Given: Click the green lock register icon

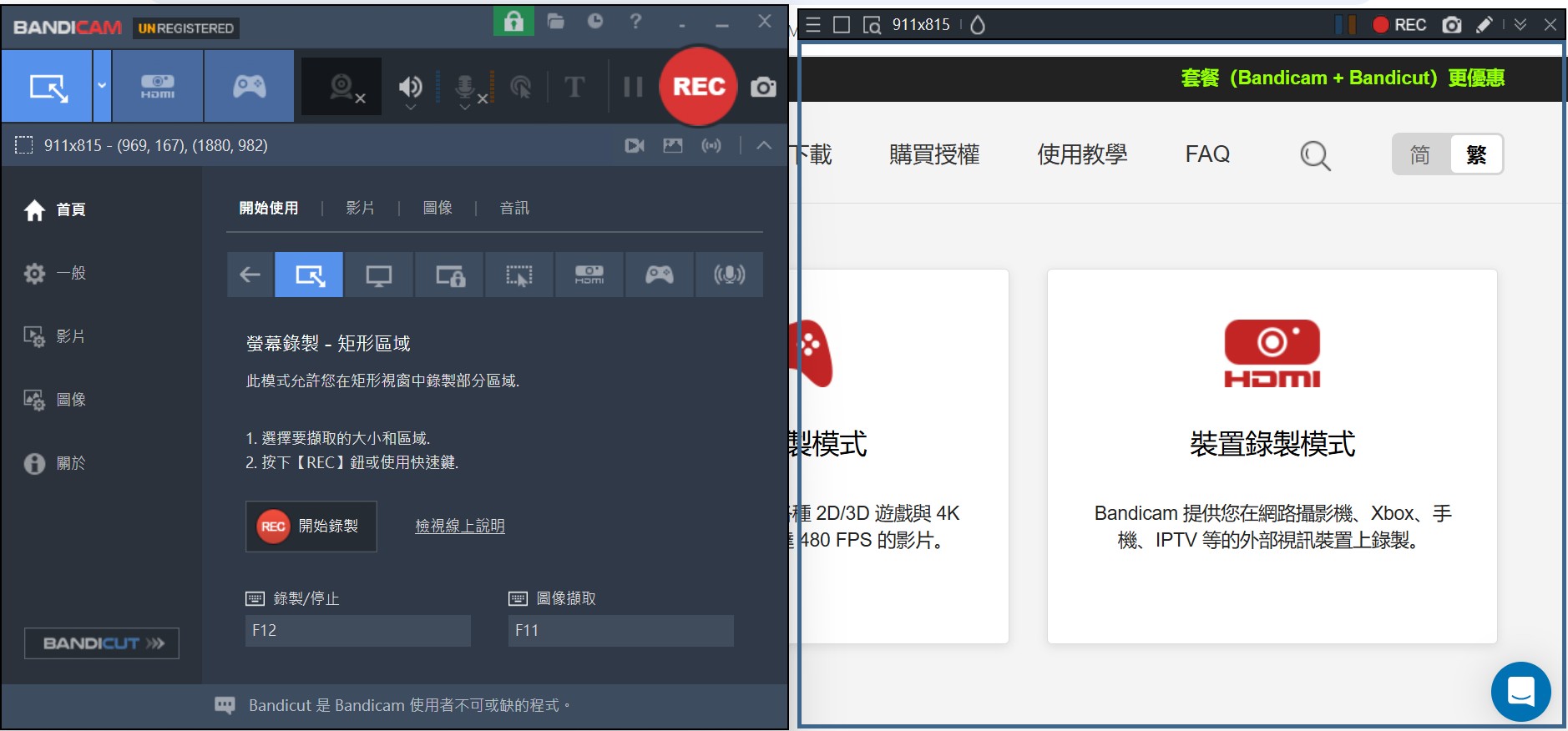Looking at the screenshot, I should [x=513, y=21].
